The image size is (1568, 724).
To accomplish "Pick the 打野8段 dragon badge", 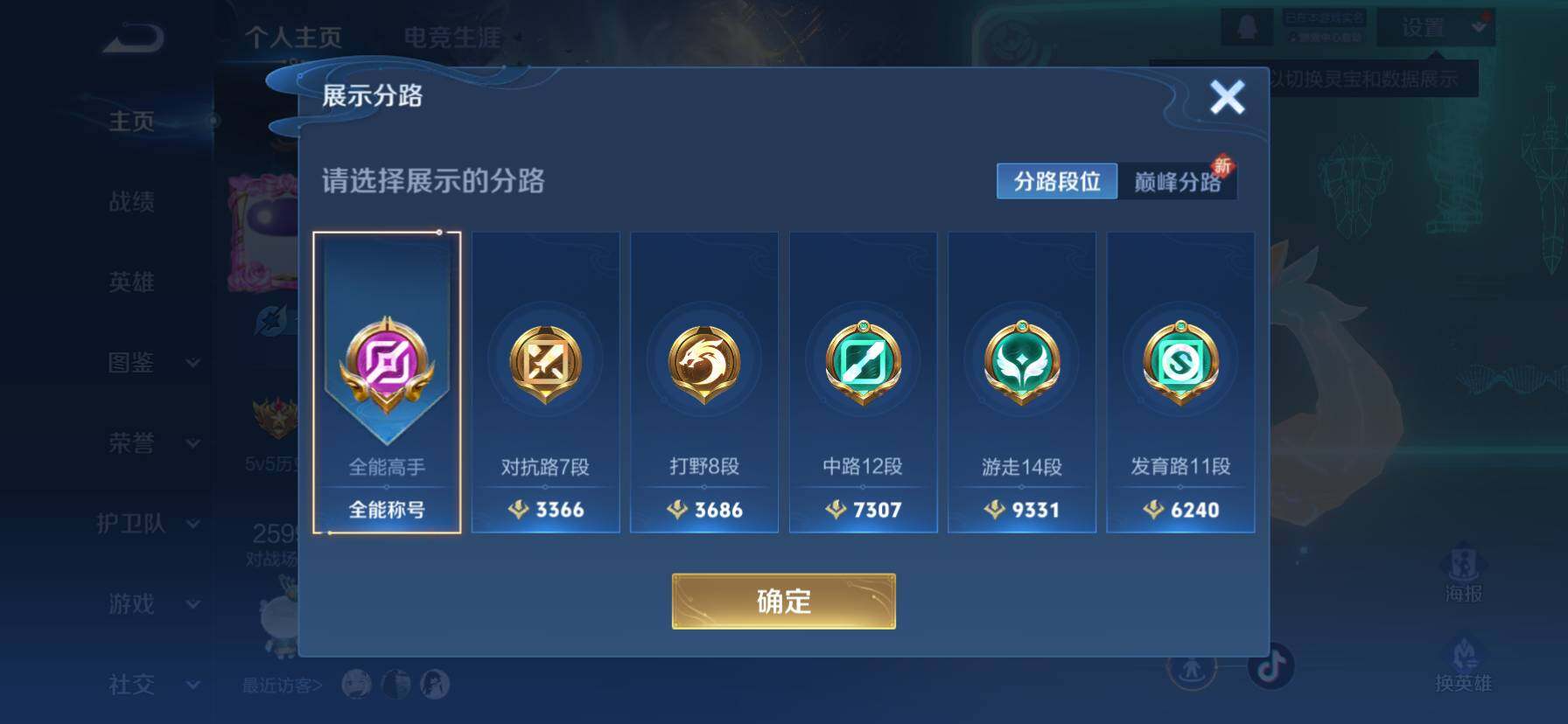I will coord(704,382).
